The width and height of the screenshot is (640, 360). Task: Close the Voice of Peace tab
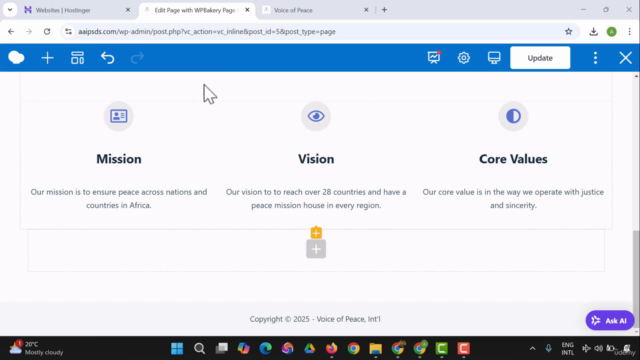tap(366, 10)
